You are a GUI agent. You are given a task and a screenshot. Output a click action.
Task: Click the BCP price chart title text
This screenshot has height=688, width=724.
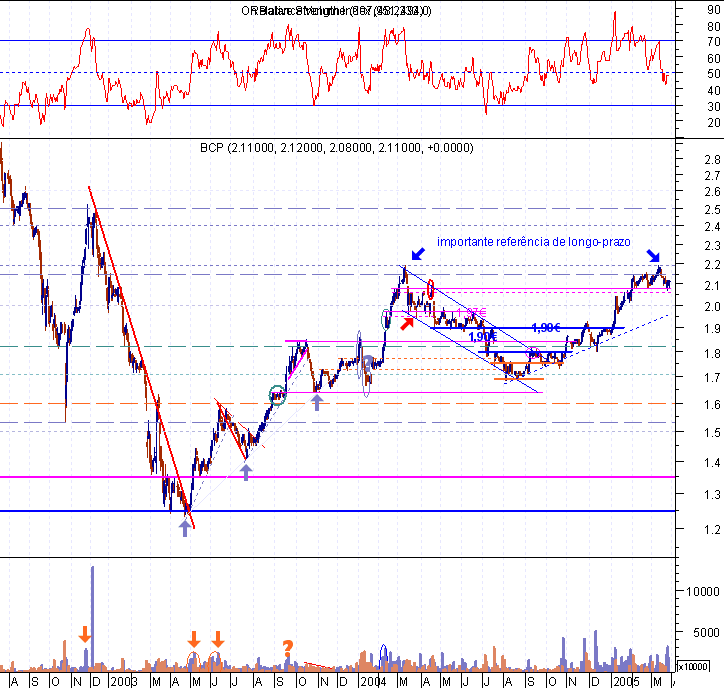(x=337, y=148)
